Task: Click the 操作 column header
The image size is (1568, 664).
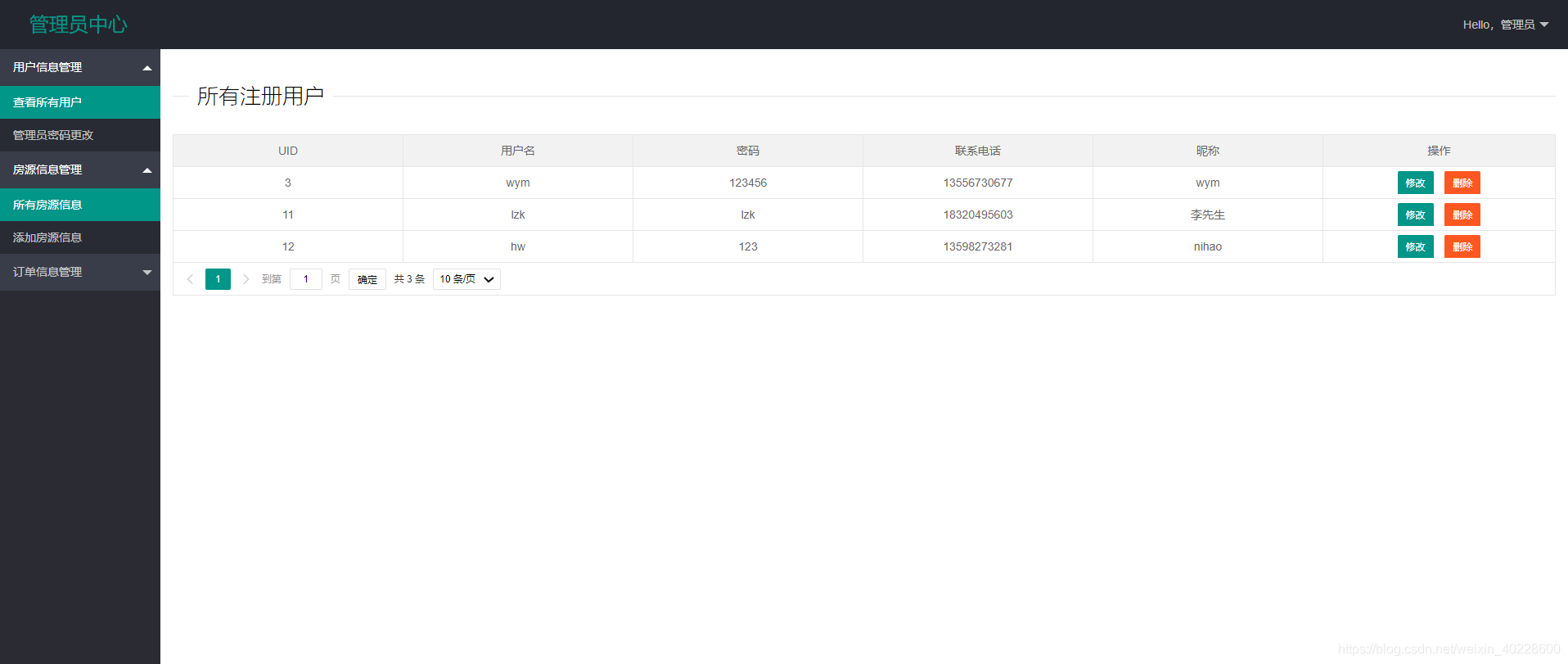Action: (x=1439, y=151)
